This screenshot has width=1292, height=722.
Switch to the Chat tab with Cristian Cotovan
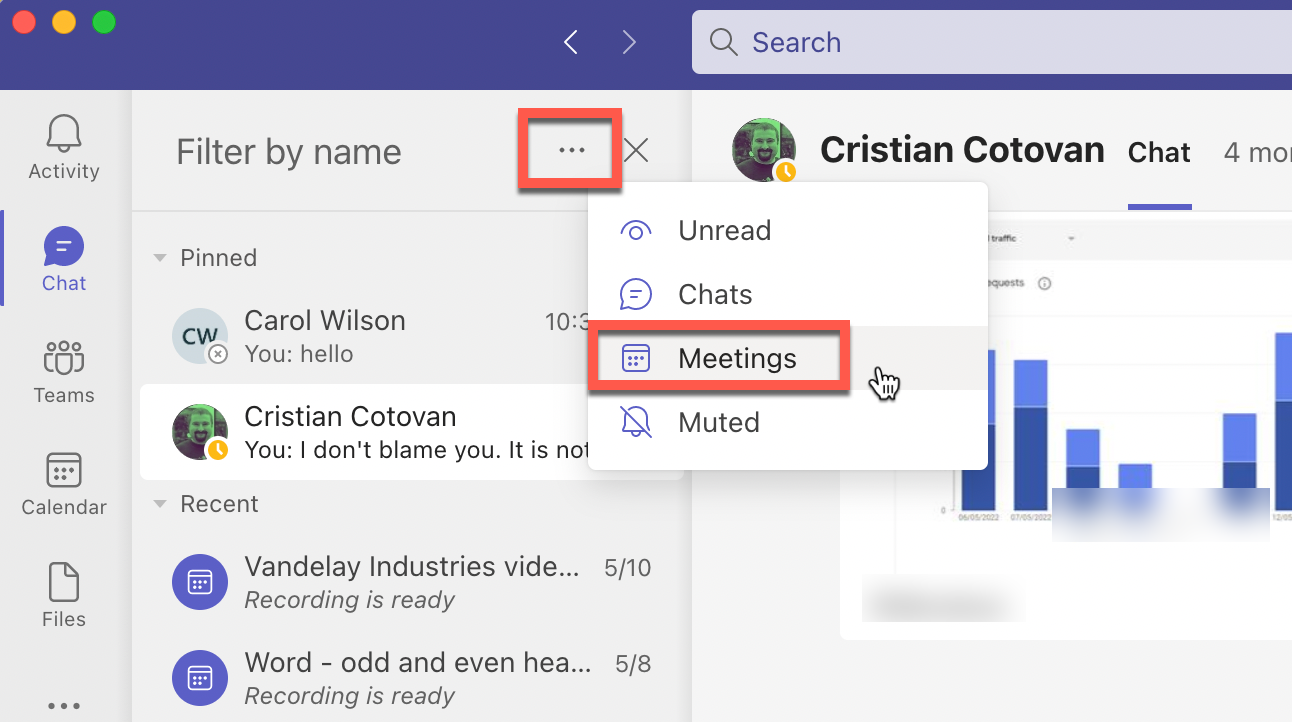[1159, 152]
